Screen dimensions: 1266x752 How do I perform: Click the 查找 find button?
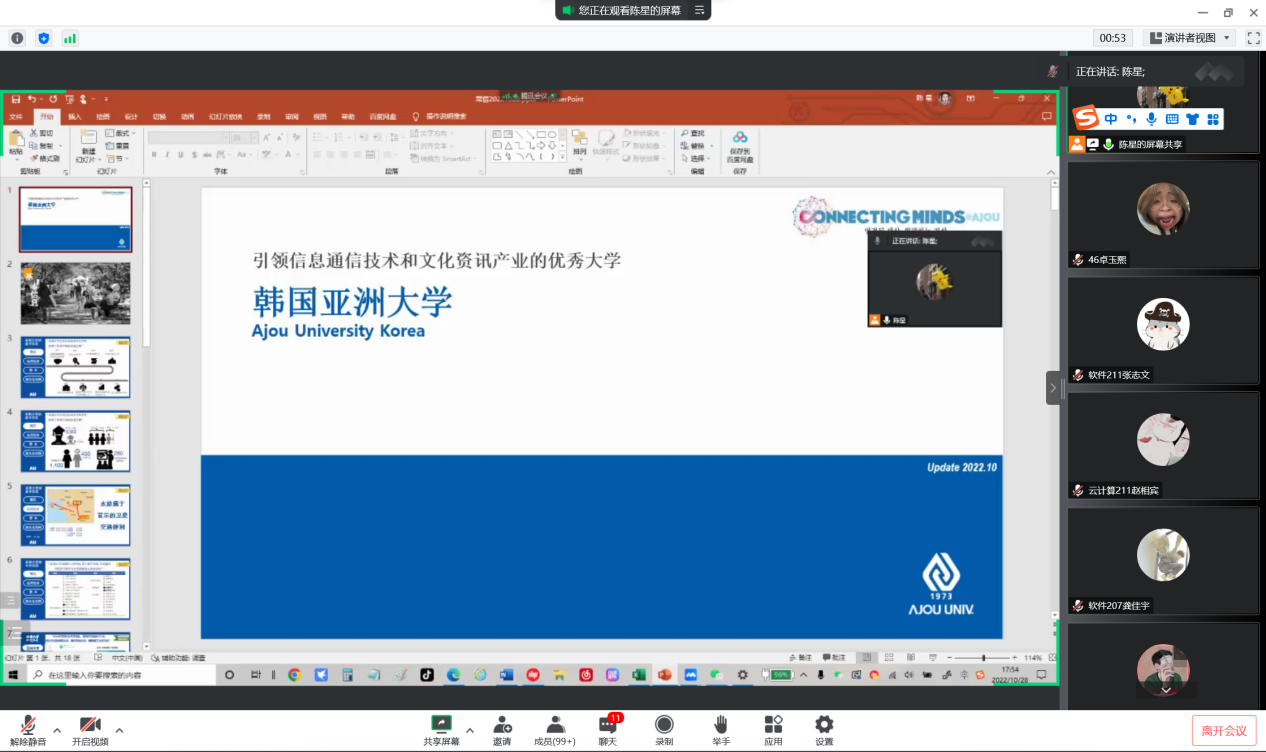click(x=692, y=133)
